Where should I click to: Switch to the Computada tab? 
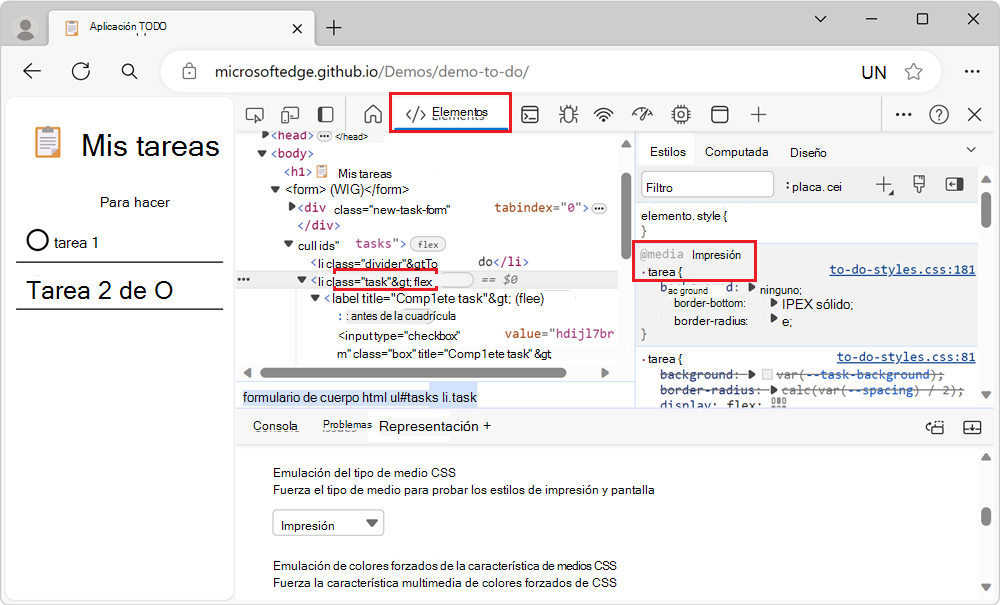(x=737, y=151)
